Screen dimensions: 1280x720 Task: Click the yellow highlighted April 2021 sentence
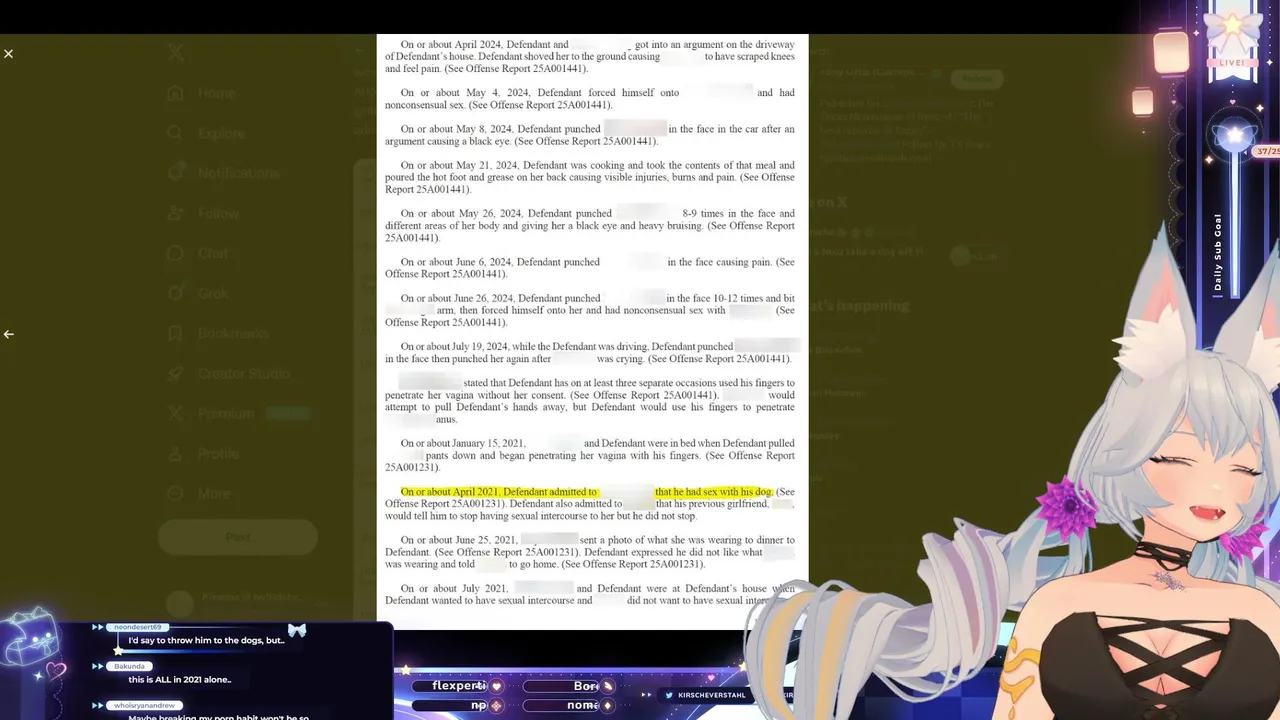(x=587, y=492)
